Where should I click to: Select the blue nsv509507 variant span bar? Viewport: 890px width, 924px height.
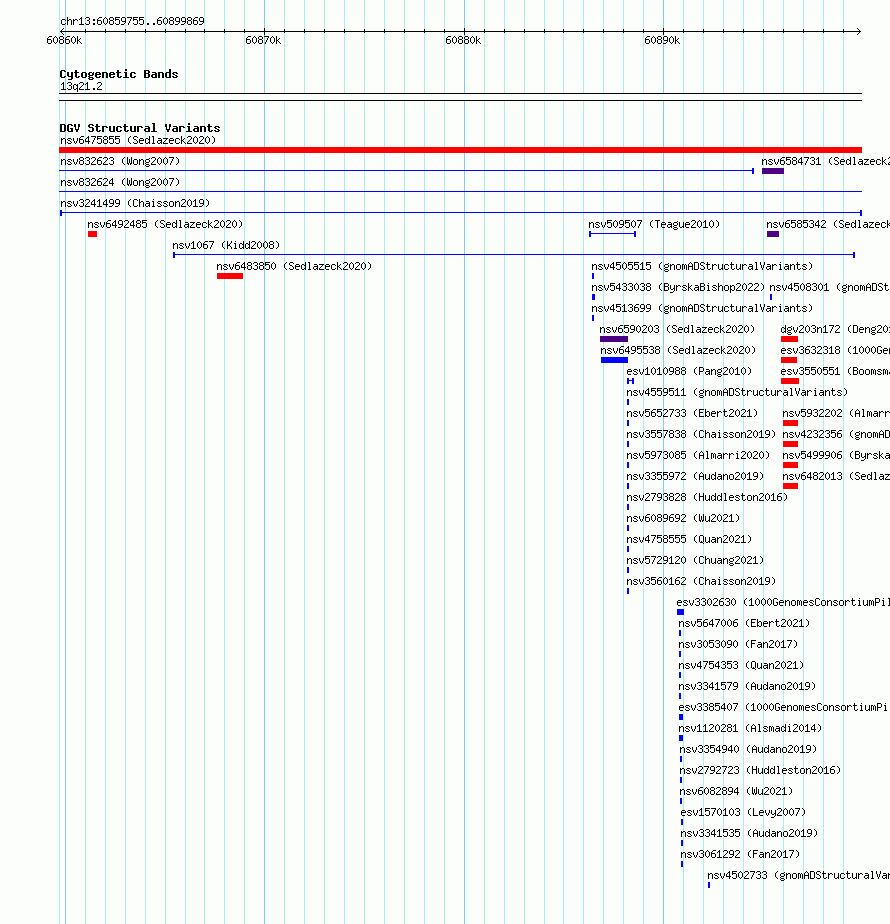(612, 234)
